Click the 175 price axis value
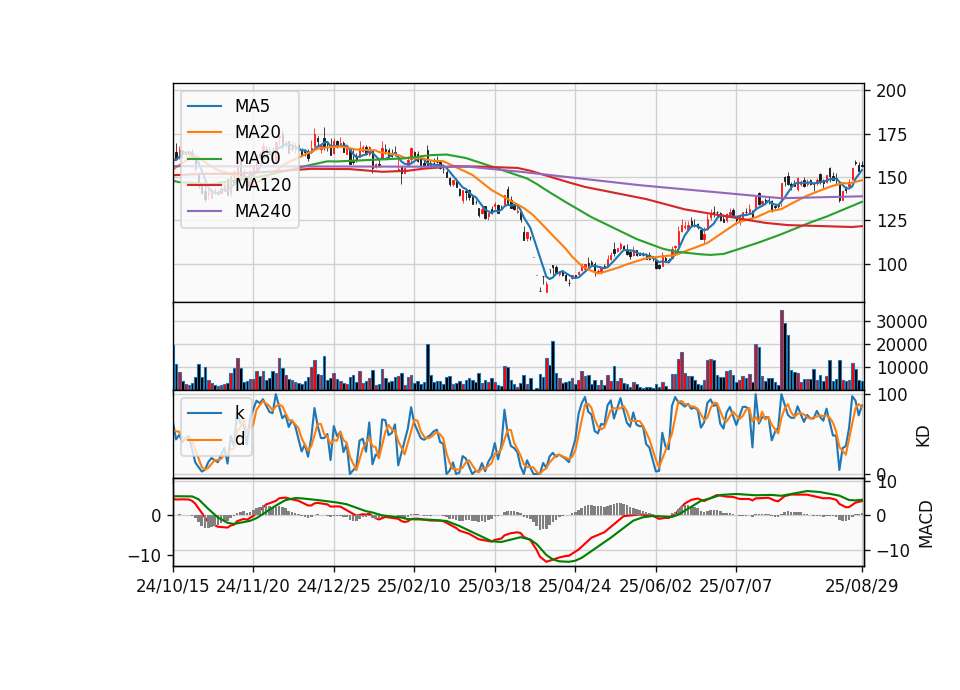 891,135
